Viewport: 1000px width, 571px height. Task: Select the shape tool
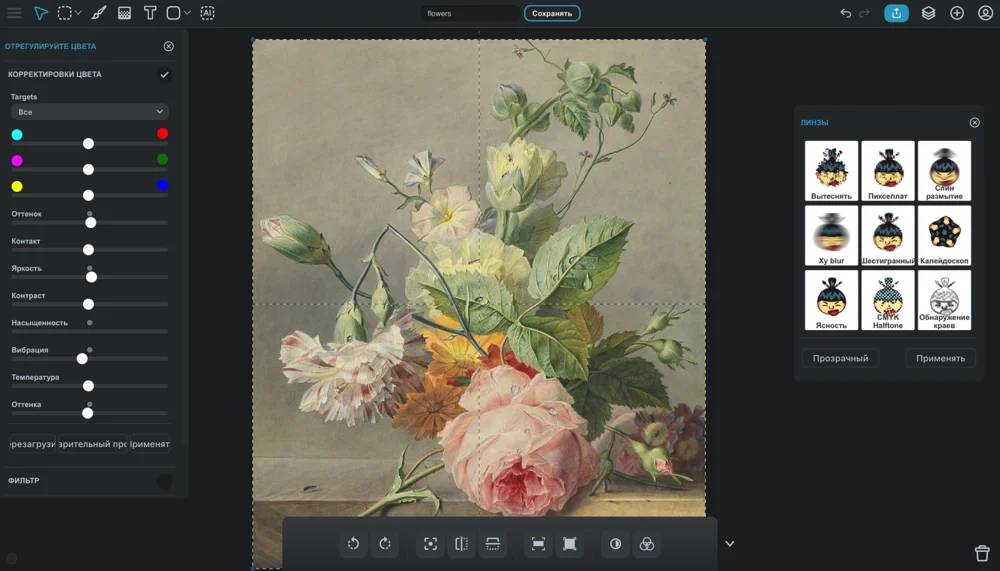coord(173,13)
